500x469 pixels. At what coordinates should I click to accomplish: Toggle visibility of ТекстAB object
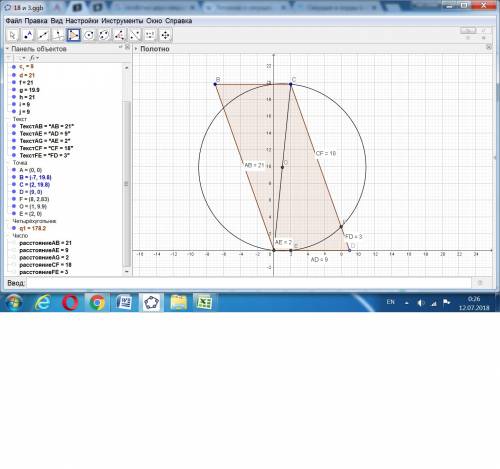[14, 126]
